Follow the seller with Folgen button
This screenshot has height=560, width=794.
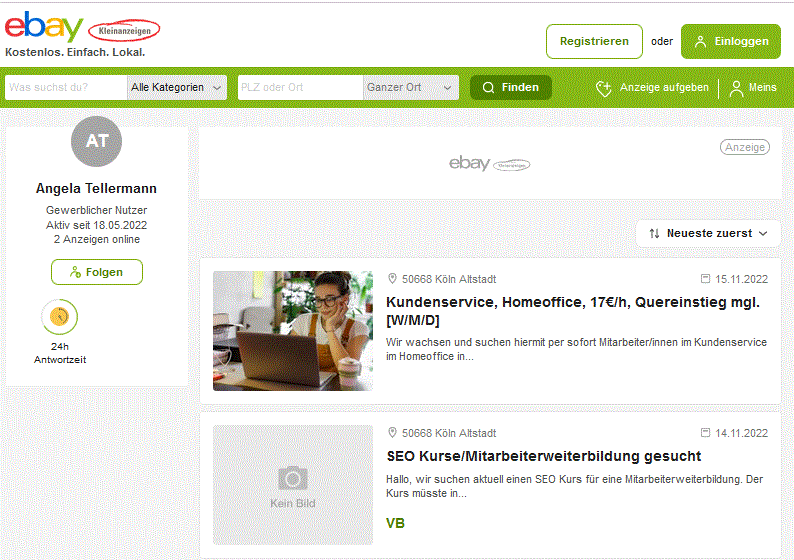tap(97, 272)
